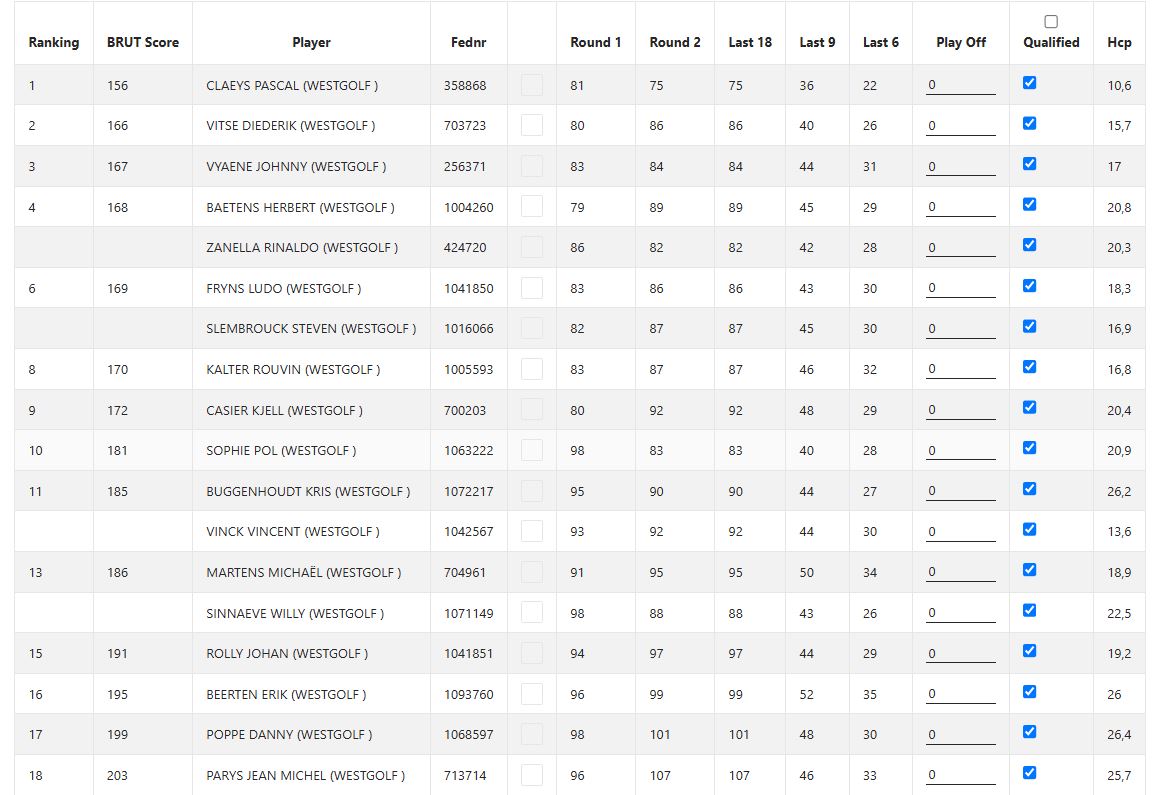
Task: Click the Hcp column header
Action: tap(1119, 42)
